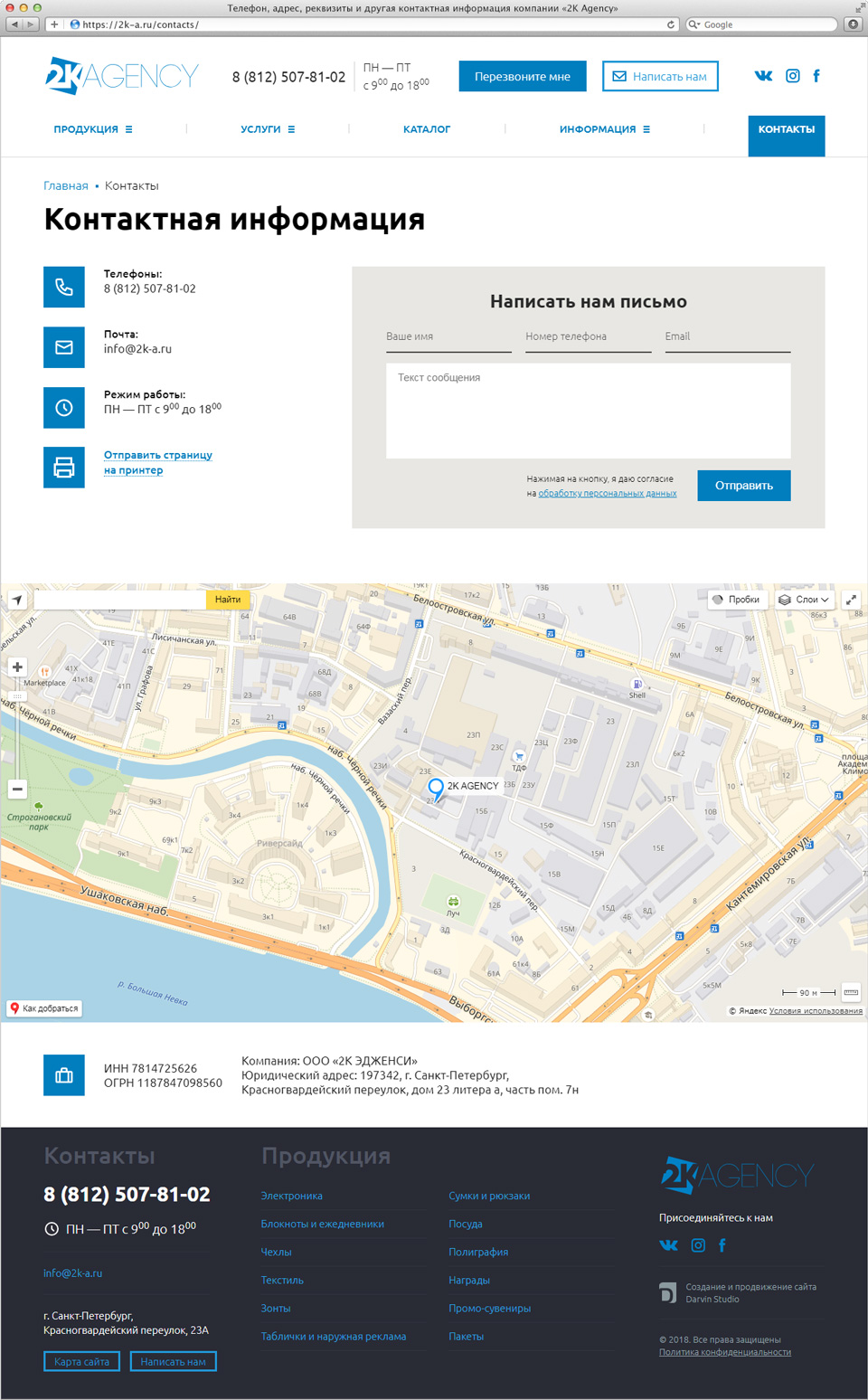Click the blue clock icon tile

(64, 408)
